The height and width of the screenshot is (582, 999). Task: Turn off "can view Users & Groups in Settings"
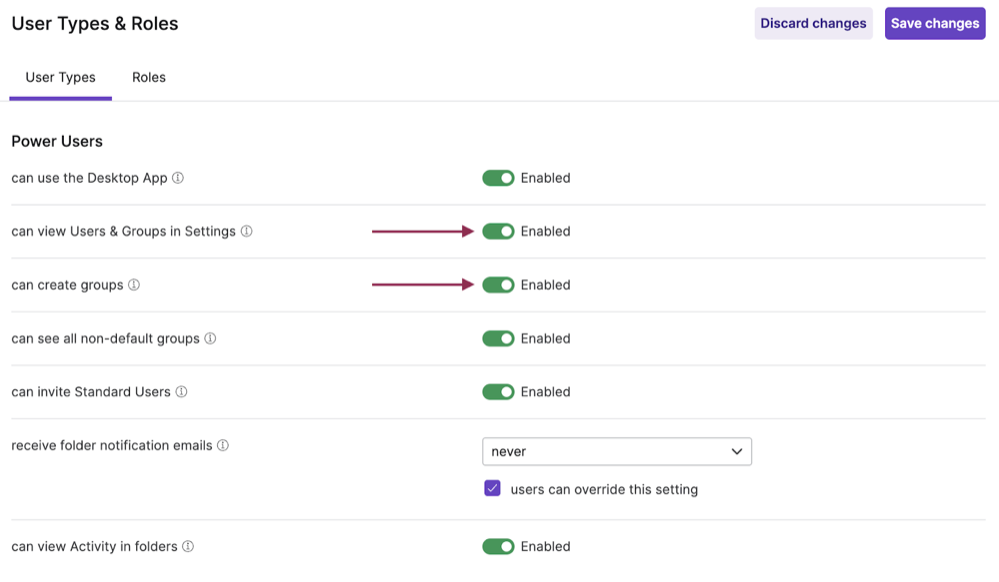coord(498,231)
